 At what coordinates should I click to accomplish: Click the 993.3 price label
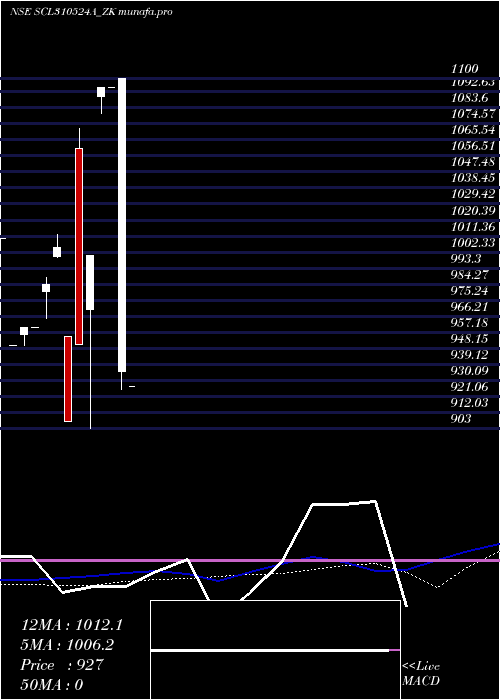pyautogui.click(x=466, y=258)
